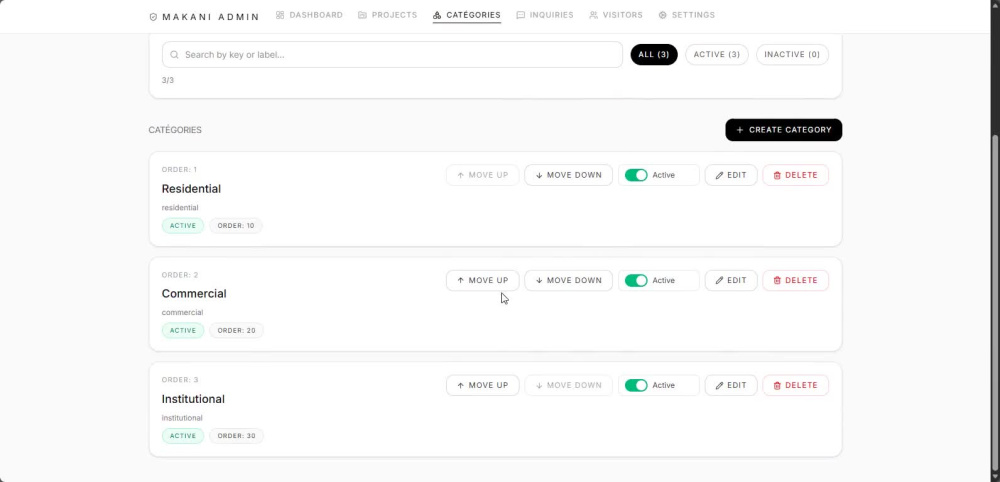Viewport: 1000px width, 482px height.
Task: Click the Institutional category title
Action: point(193,399)
